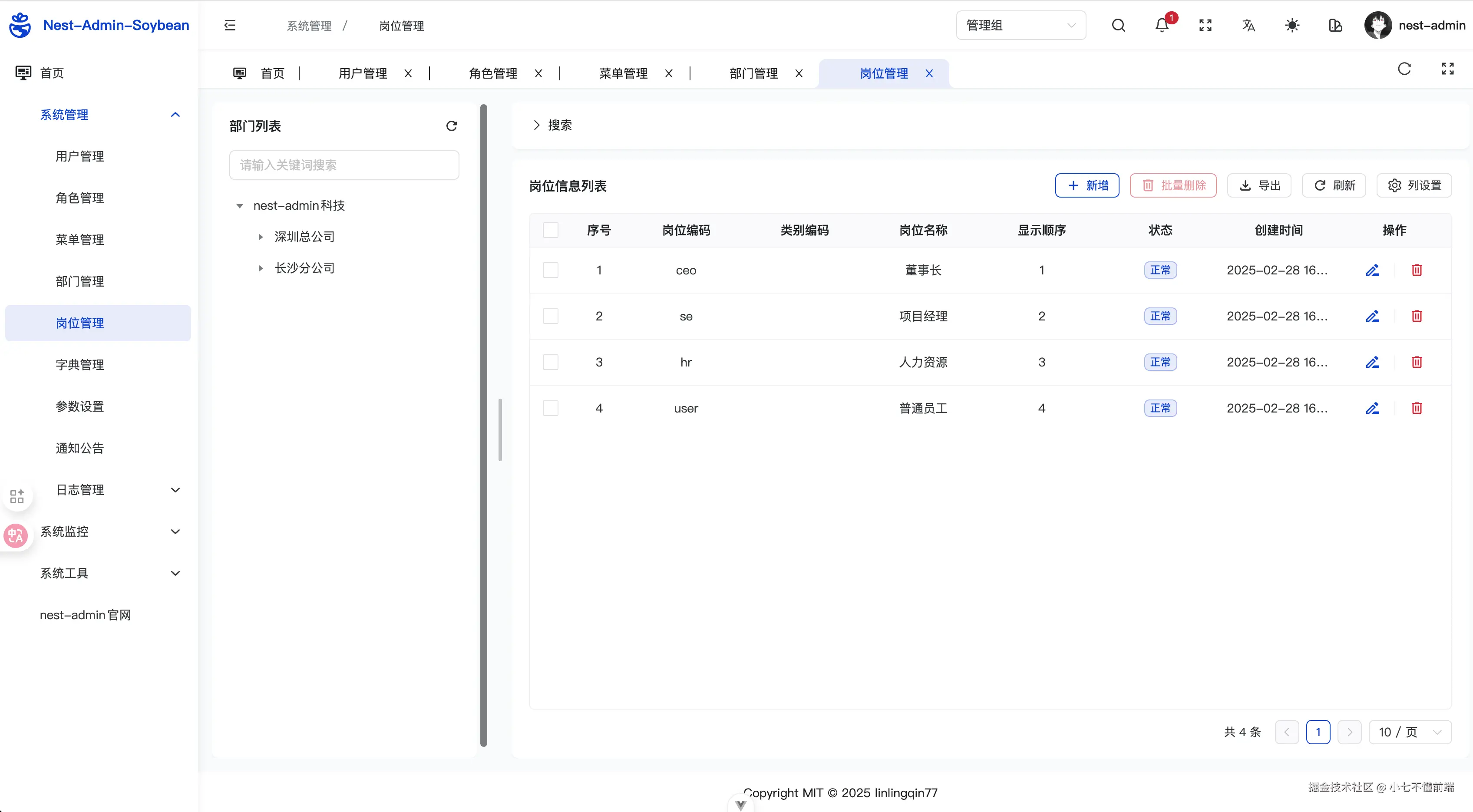
Task: Select the checkbox for the user row
Action: (550, 408)
